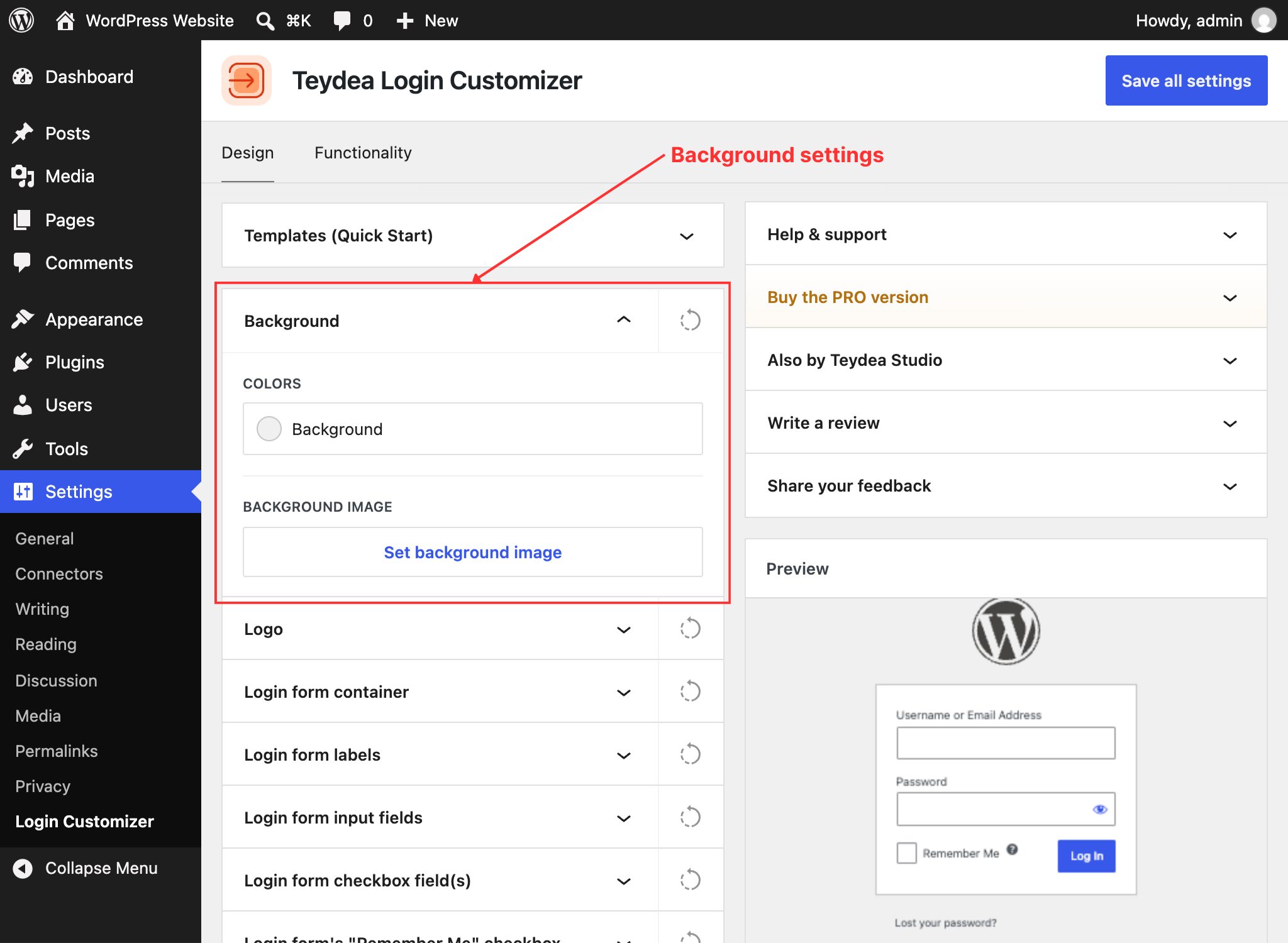Click the Comments speech bubble sidebar icon

pyautogui.click(x=23, y=263)
